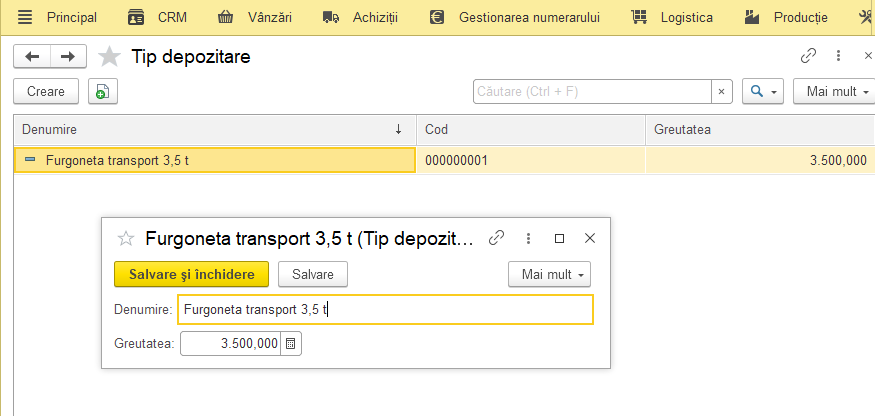This screenshot has height=416, width=875.
Task: Click the link icon in Furgoneta dialog
Action: (x=496, y=238)
